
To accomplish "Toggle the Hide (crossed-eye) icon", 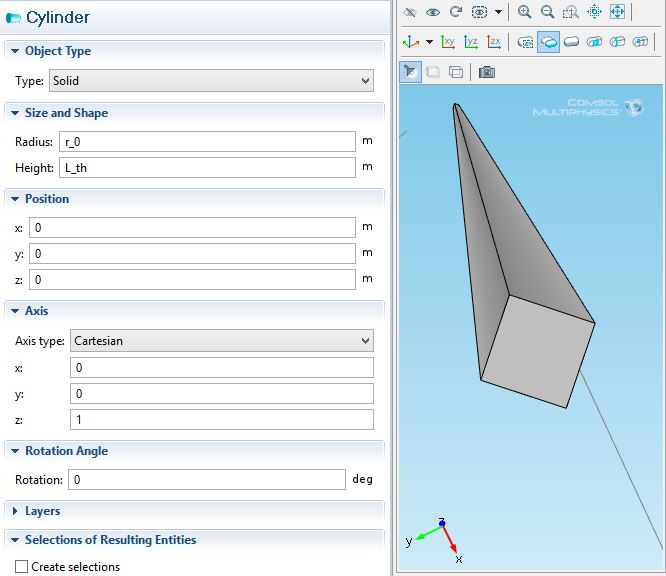I will tap(410, 12).
